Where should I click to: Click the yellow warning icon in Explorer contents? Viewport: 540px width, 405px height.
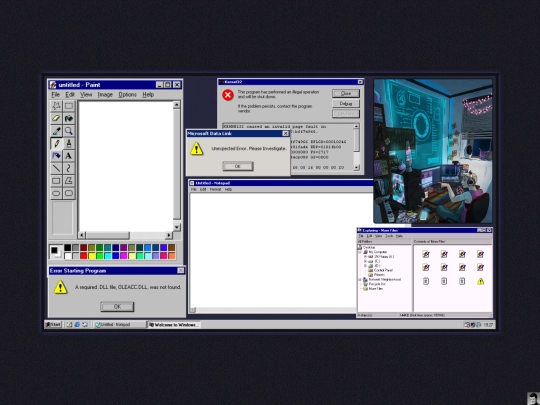(x=480, y=281)
